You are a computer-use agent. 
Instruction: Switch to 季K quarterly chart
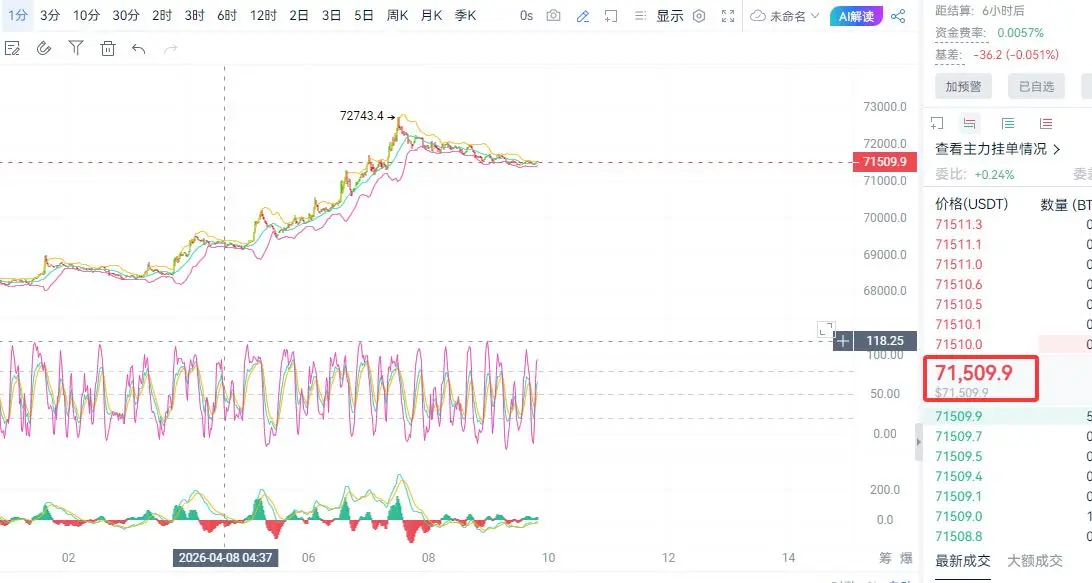465,15
